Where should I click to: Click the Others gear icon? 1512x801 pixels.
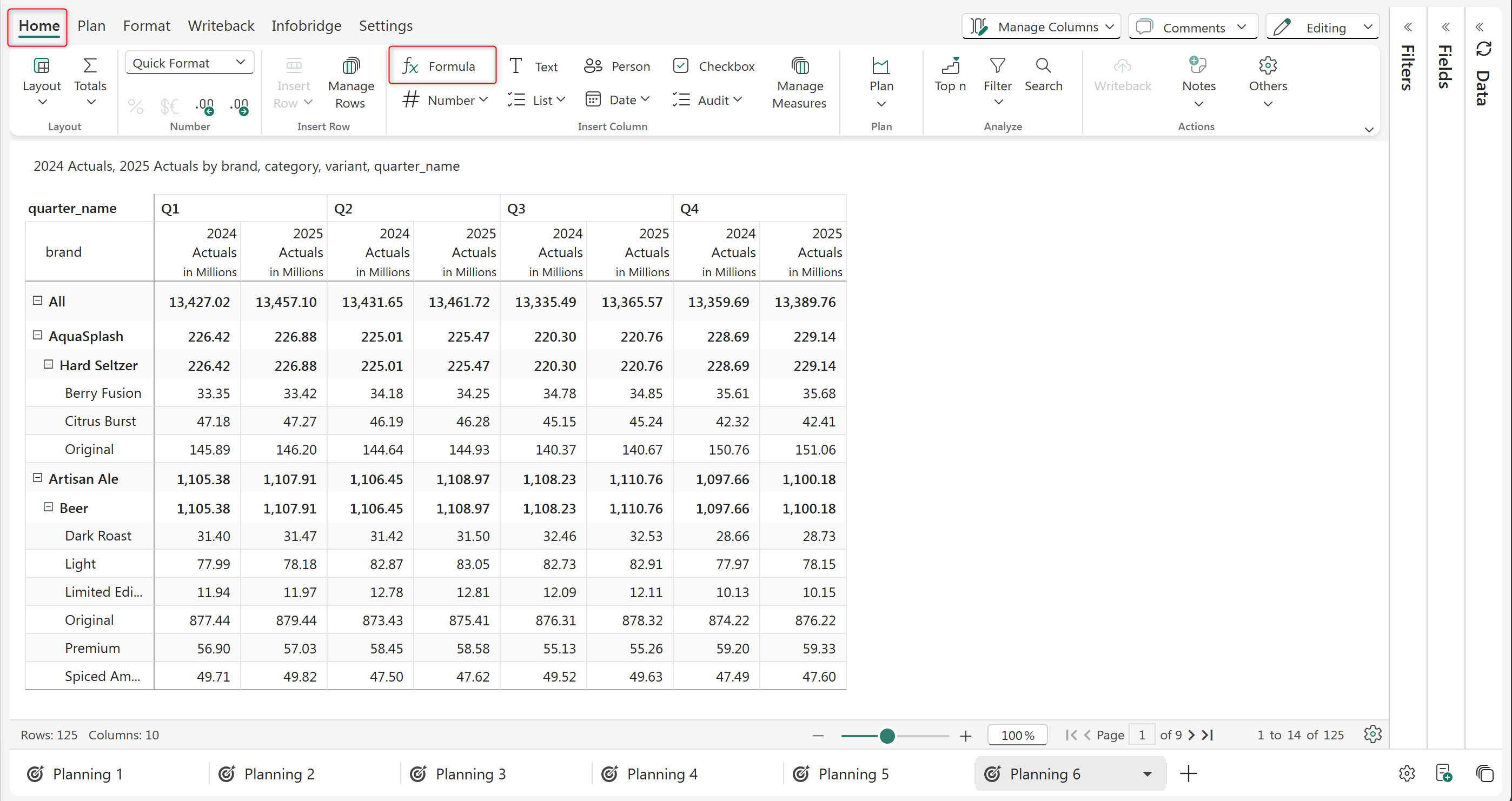coord(1266,66)
